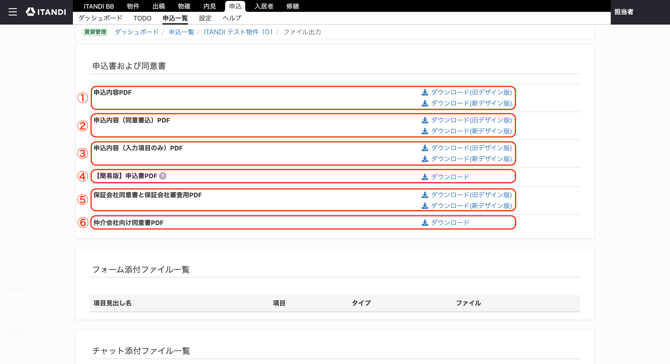
Task: Download 申込内容（同意書込）PDF 旧デザイン版
Action: [467, 120]
